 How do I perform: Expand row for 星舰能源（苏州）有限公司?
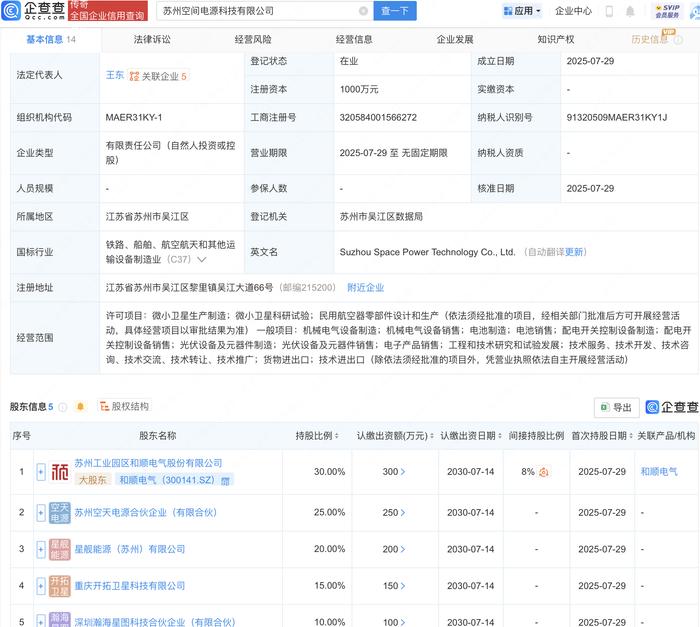pyautogui.click(x=41, y=549)
